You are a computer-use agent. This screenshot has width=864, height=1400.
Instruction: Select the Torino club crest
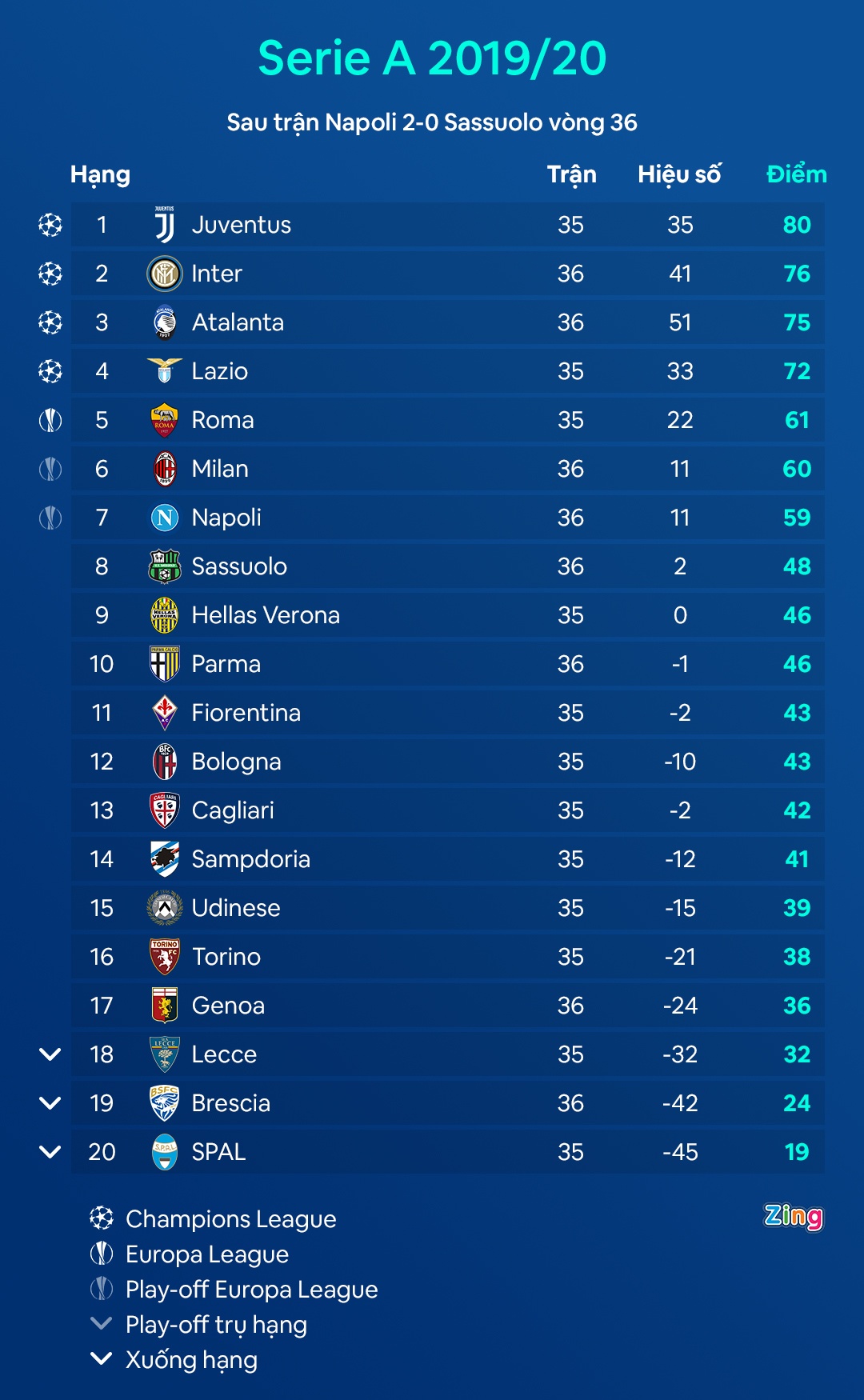pos(165,957)
